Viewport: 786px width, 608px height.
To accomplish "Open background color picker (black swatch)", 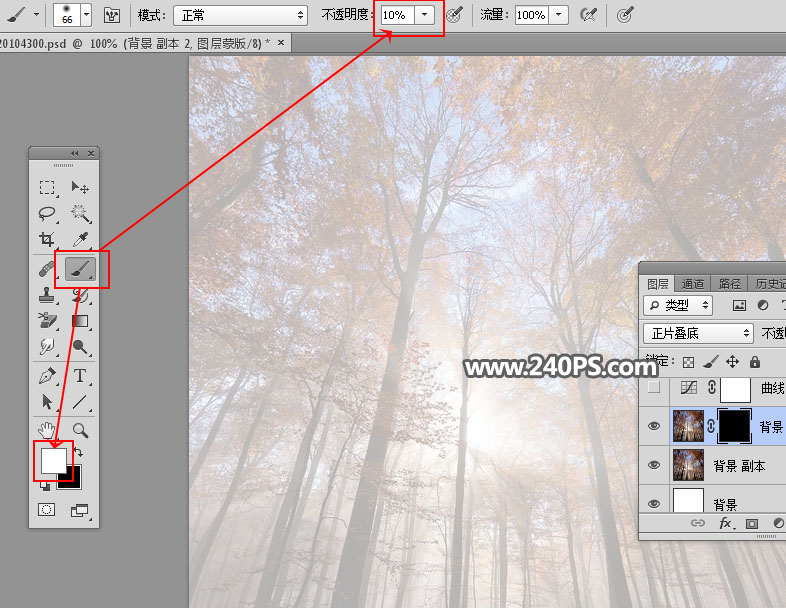I will pos(72,479).
